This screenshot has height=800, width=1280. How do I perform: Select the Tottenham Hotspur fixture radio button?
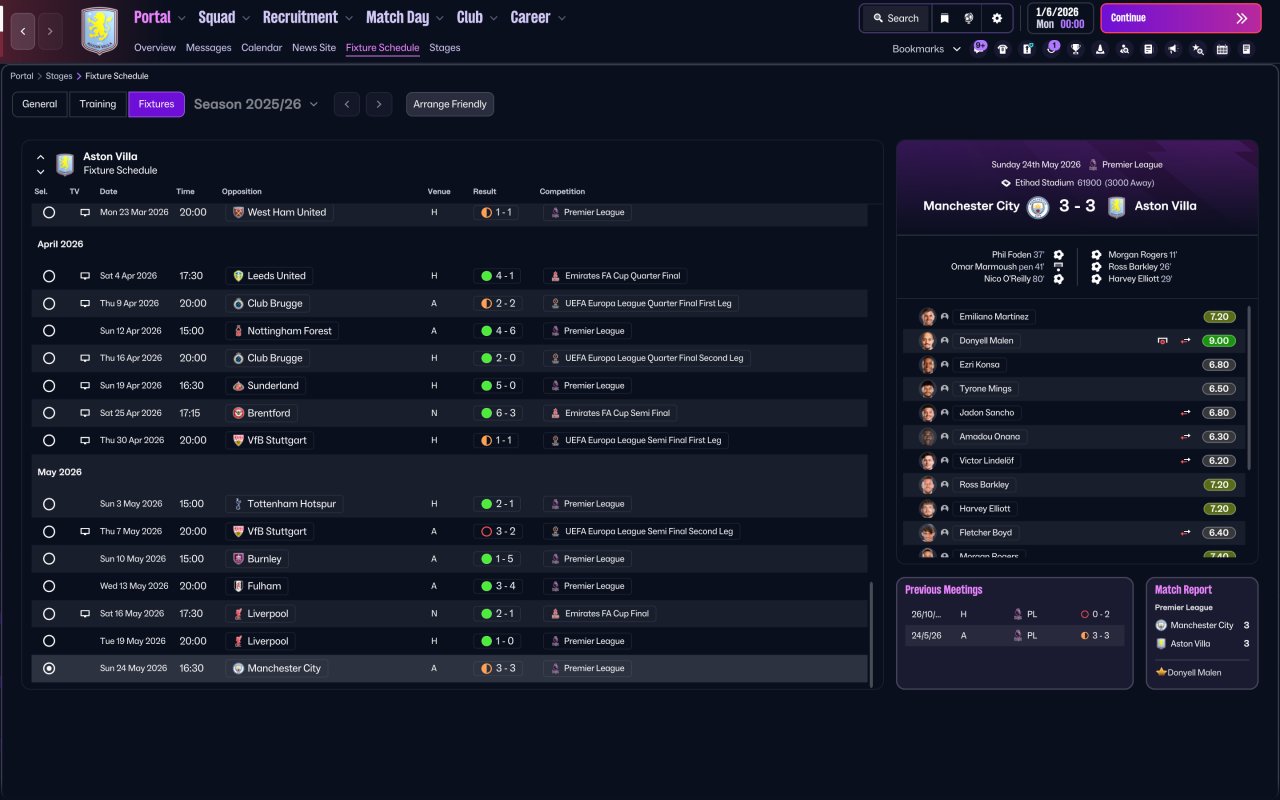click(49, 504)
